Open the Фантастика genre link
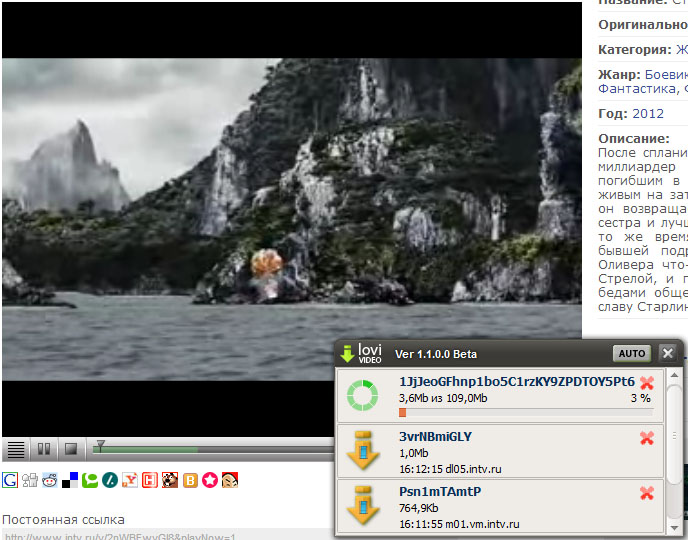688x540 pixels. 638,89
